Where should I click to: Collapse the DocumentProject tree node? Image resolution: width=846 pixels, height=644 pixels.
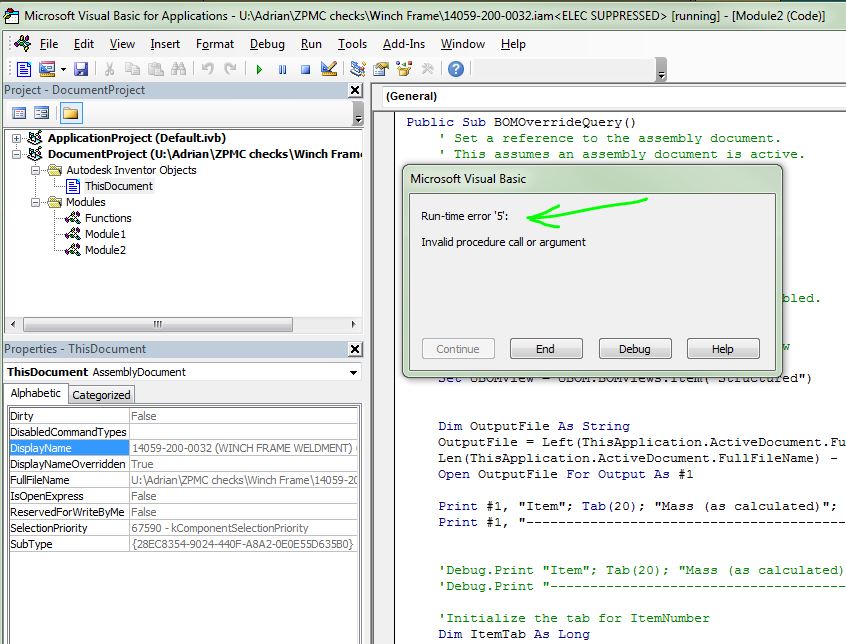coord(17,154)
